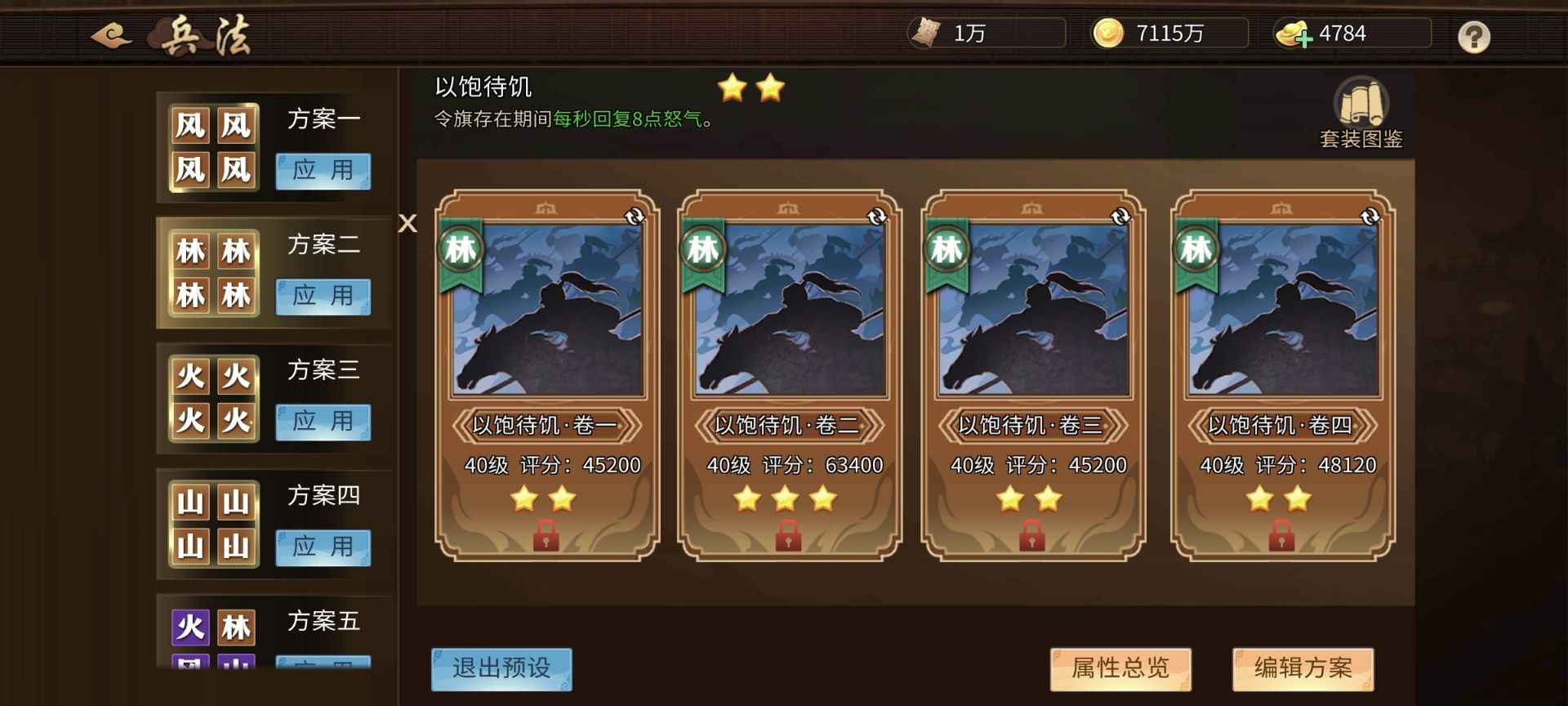Click swap icon on 以饱待饥·卷四 card
This screenshot has height=706, width=1568.
click(1370, 217)
